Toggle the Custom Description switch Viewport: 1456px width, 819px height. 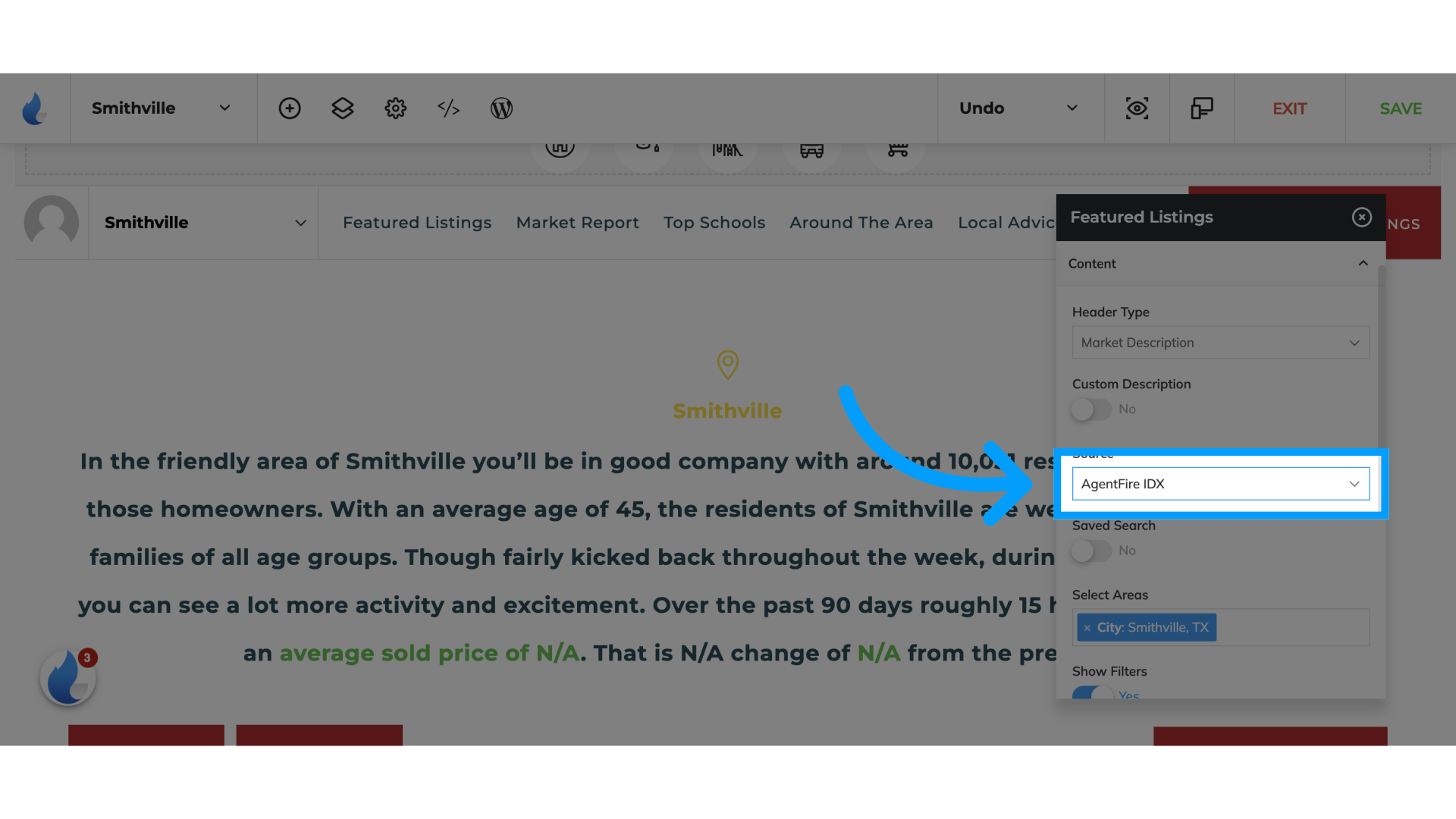point(1091,409)
